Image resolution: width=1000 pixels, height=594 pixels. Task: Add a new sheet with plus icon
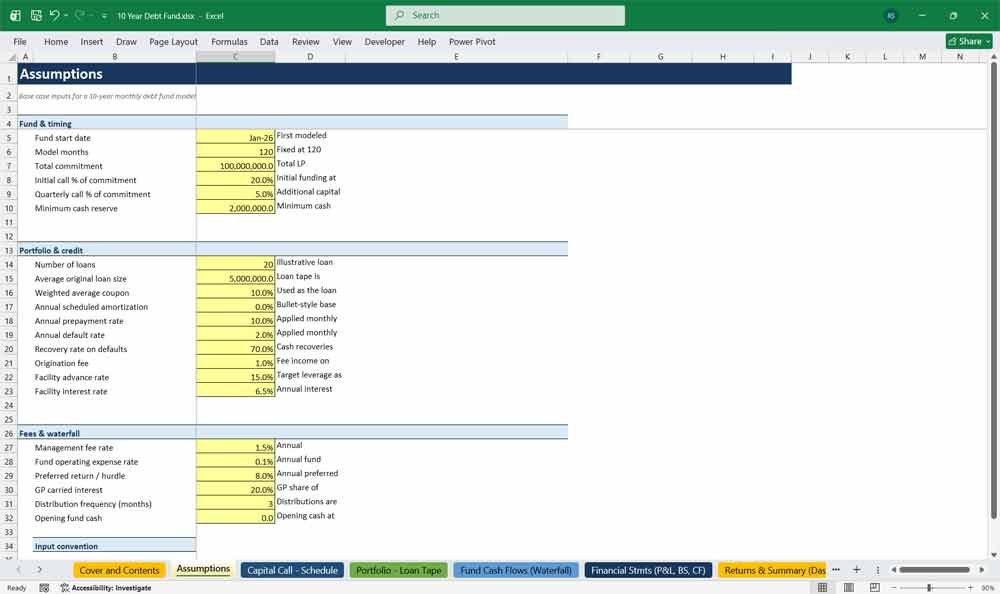[x=857, y=569]
